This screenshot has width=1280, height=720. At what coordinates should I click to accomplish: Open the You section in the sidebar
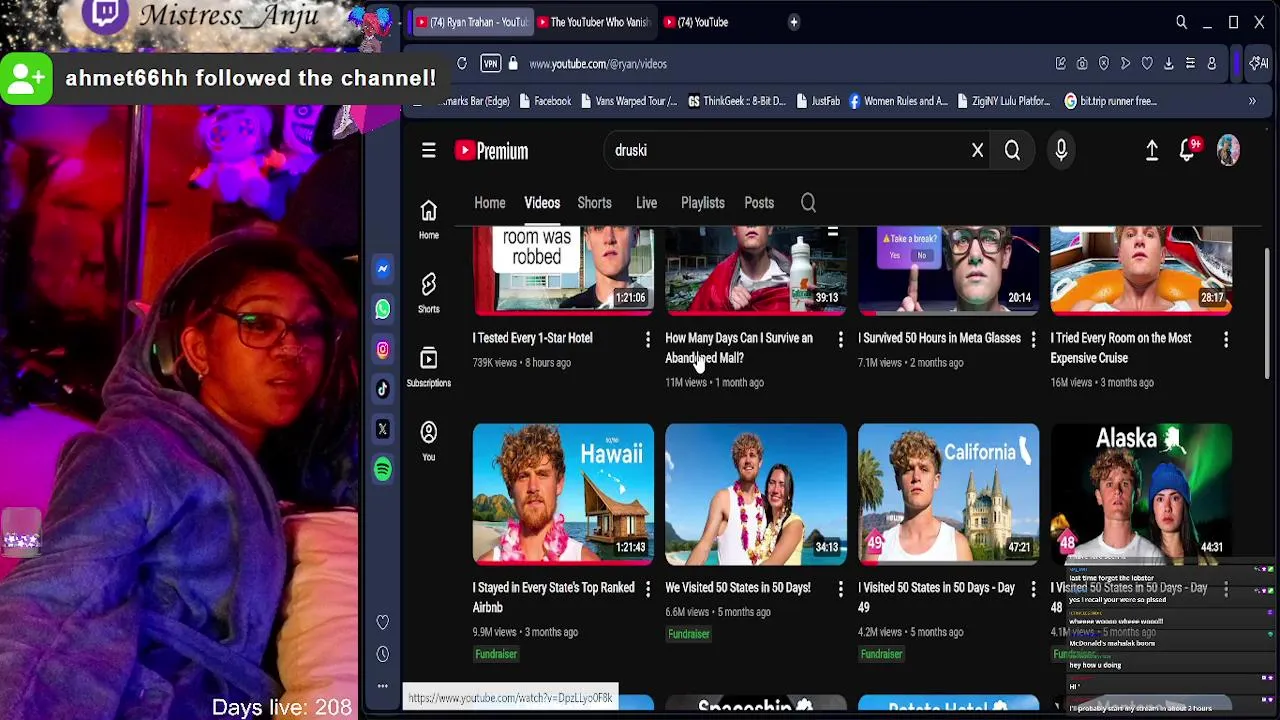click(x=428, y=441)
